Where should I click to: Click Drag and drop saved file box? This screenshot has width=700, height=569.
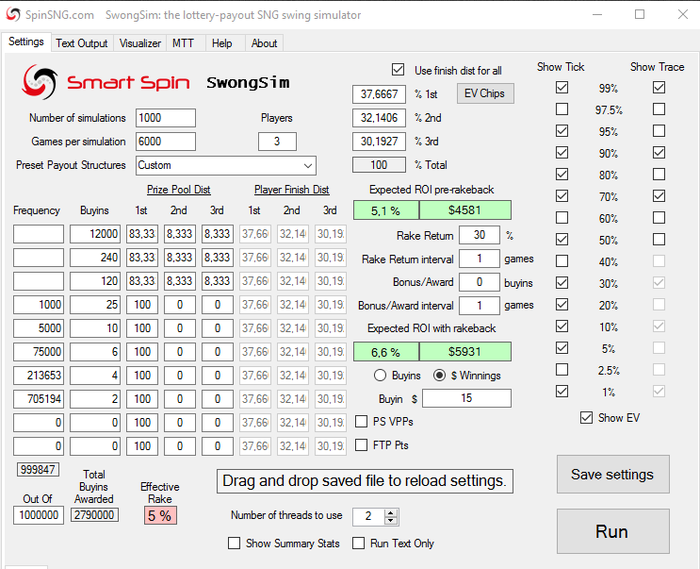(x=365, y=481)
